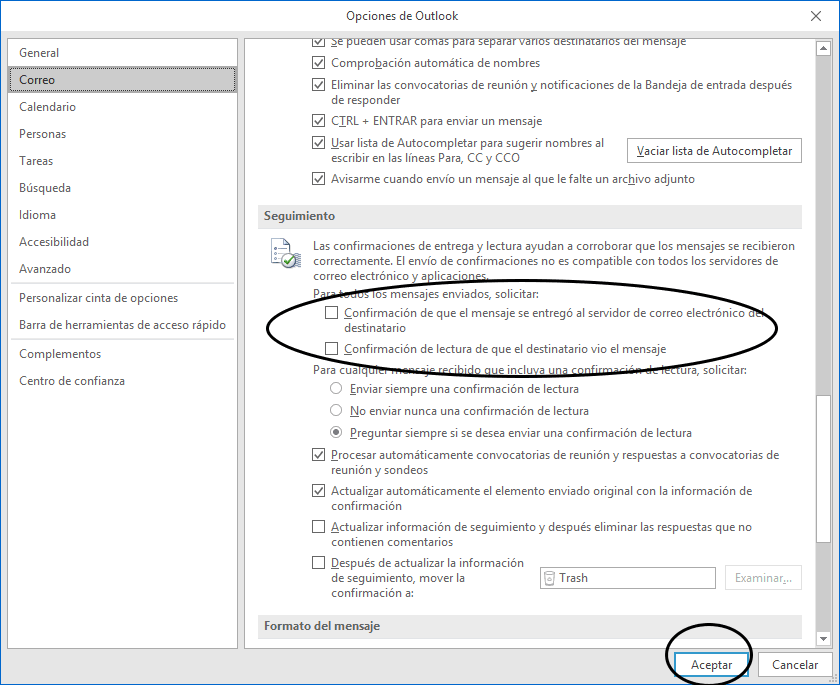The height and width of the screenshot is (685, 840).
Task: Click the Examinar button
Action: point(763,578)
